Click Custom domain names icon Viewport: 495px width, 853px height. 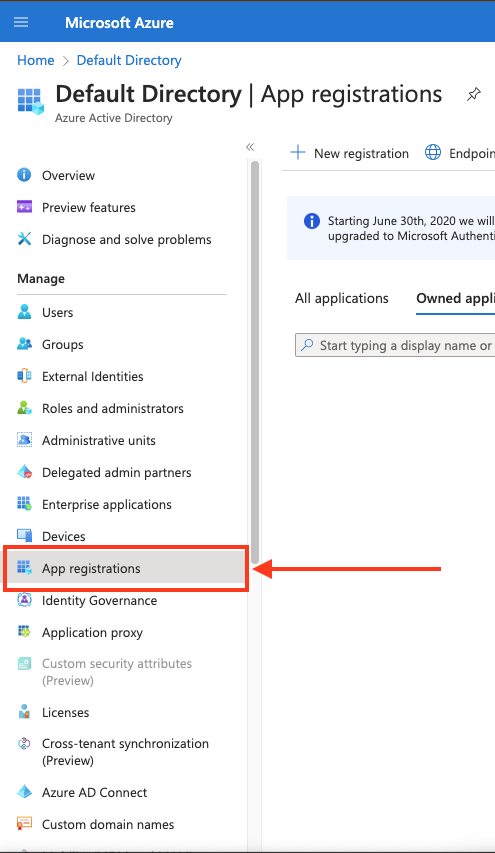[x=24, y=824]
